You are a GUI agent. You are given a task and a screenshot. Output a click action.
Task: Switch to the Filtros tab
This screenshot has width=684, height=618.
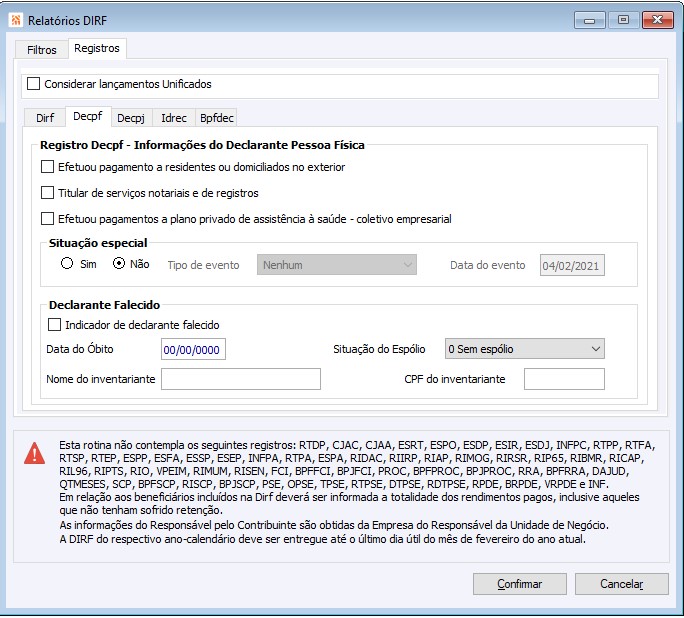pyautogui.click(x=41, y=50)
